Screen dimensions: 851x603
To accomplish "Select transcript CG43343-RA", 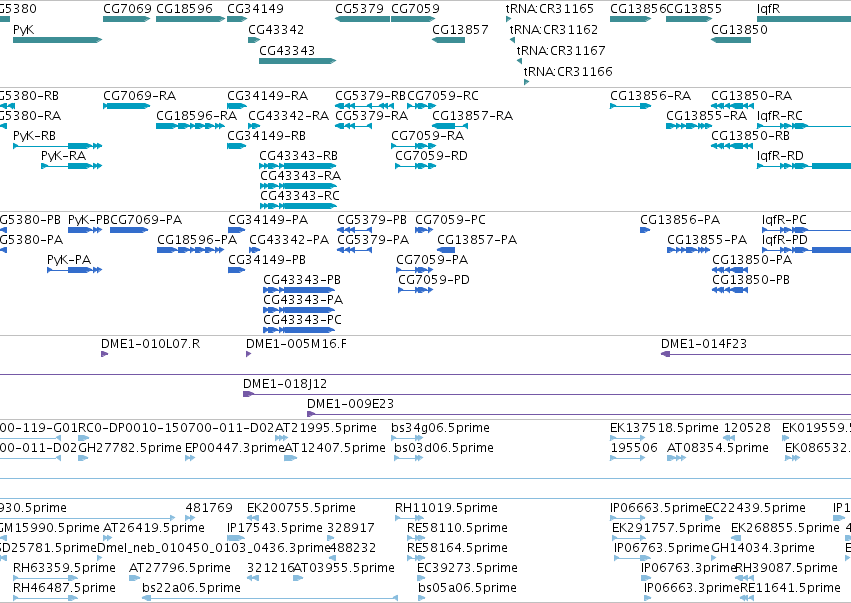I will (297, 186).
